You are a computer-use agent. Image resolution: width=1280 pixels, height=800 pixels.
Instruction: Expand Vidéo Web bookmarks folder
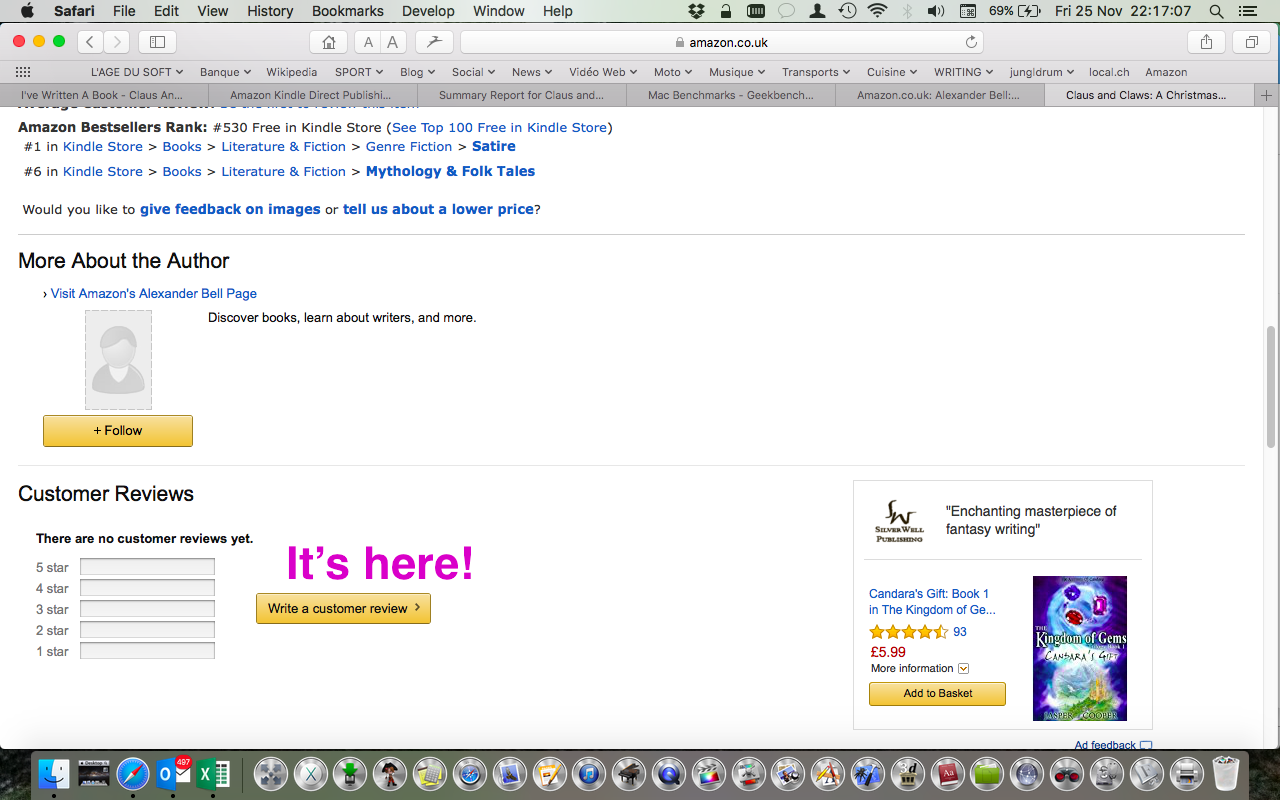coord(604,72)
